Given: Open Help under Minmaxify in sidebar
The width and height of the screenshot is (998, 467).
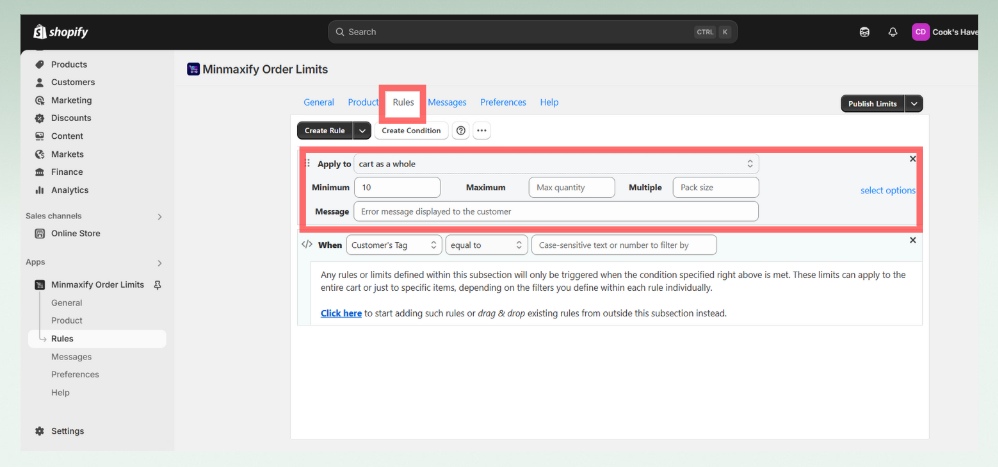Looking at the screenshot, I should coord(60,393).
